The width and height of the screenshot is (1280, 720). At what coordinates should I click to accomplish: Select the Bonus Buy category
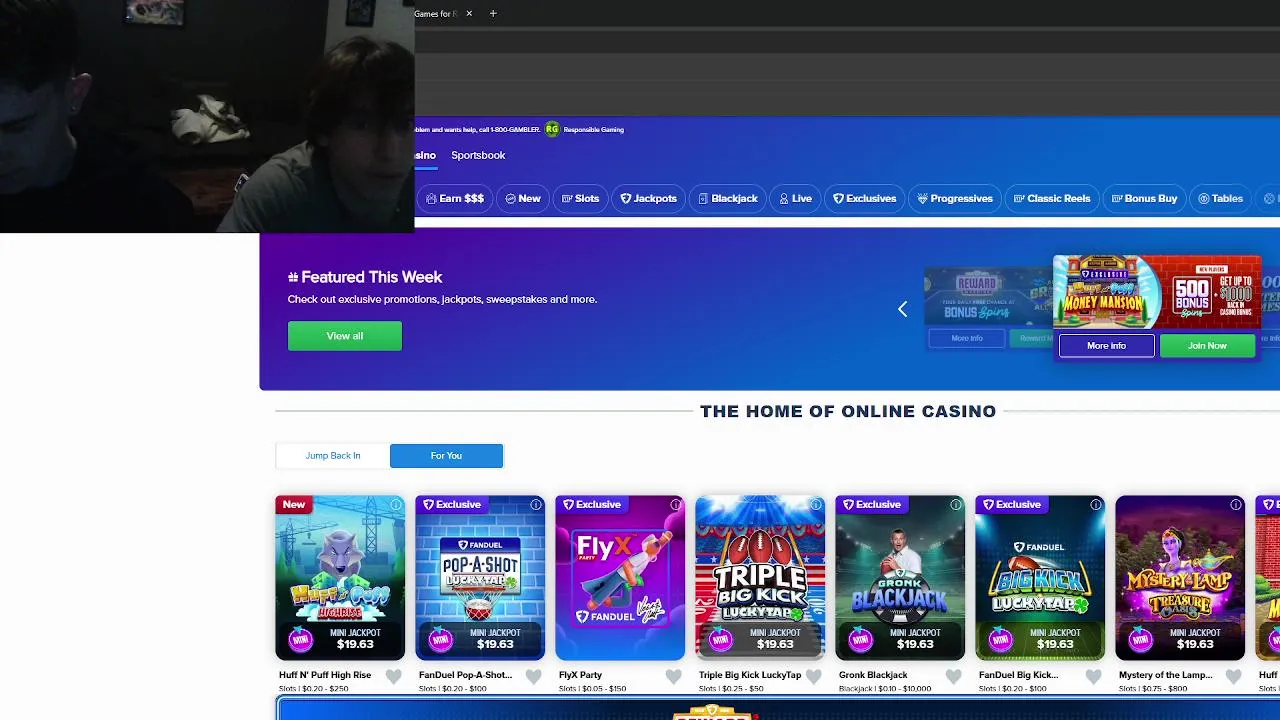(1144, 198)
